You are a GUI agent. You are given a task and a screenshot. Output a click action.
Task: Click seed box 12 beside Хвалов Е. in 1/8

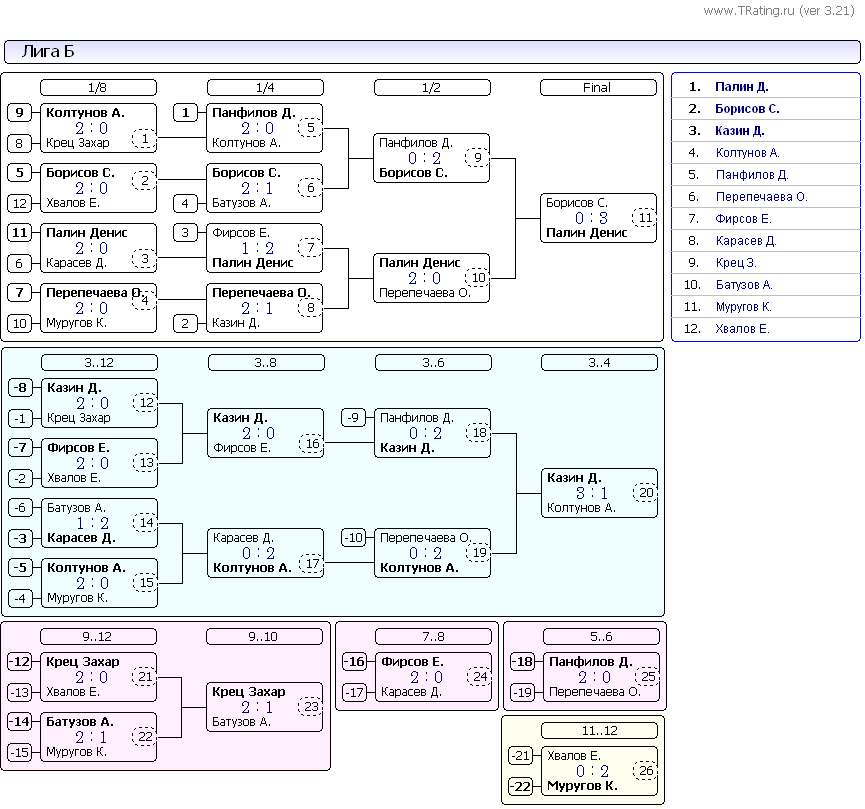pos(19,203)
